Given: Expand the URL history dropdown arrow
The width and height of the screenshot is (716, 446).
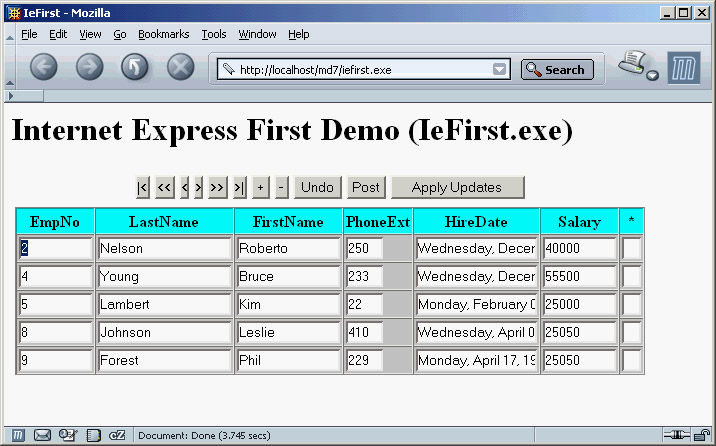Looking at the screenshot, I should coord(500,70).
